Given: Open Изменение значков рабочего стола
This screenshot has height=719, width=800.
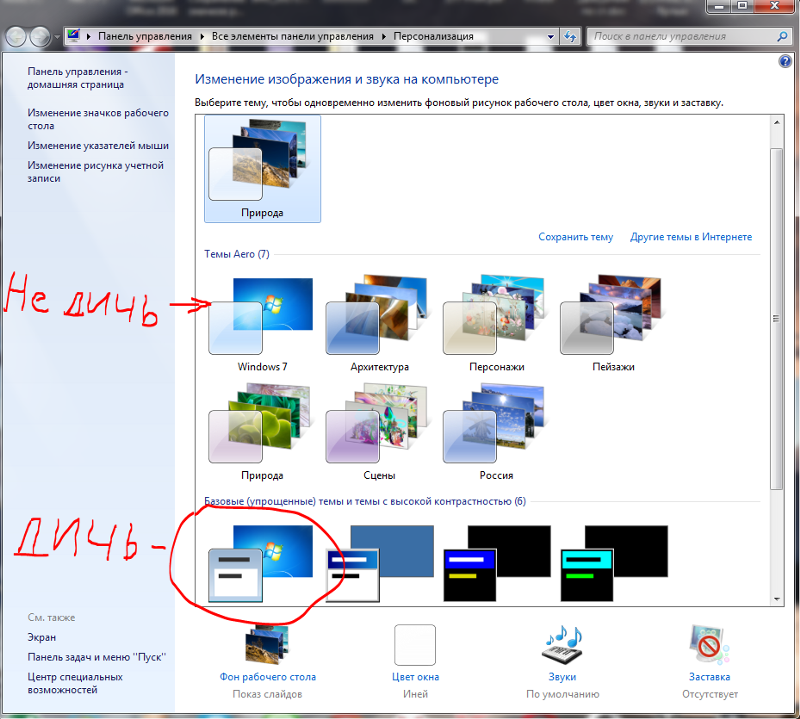Looking at the screenshot, I should pos(97,119).
